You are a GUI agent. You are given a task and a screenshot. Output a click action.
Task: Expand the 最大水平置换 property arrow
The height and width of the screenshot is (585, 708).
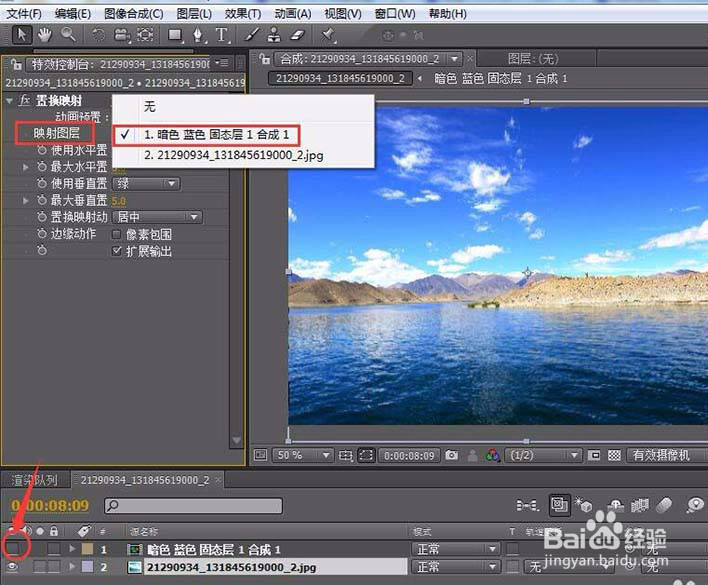(26, 167)
